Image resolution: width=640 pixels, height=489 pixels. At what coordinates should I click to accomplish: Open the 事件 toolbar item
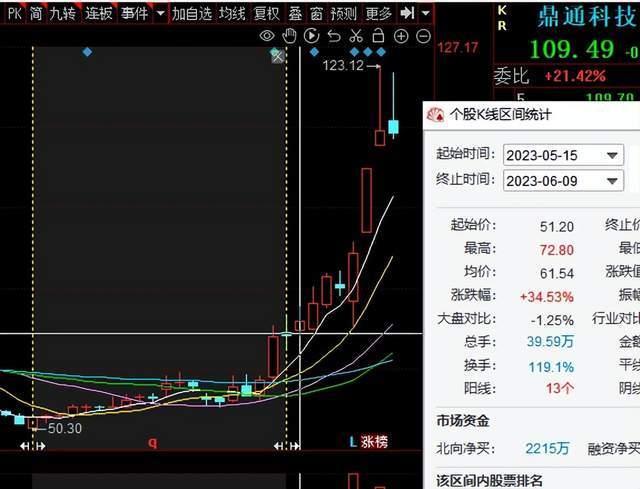click(x=134, y=13)
